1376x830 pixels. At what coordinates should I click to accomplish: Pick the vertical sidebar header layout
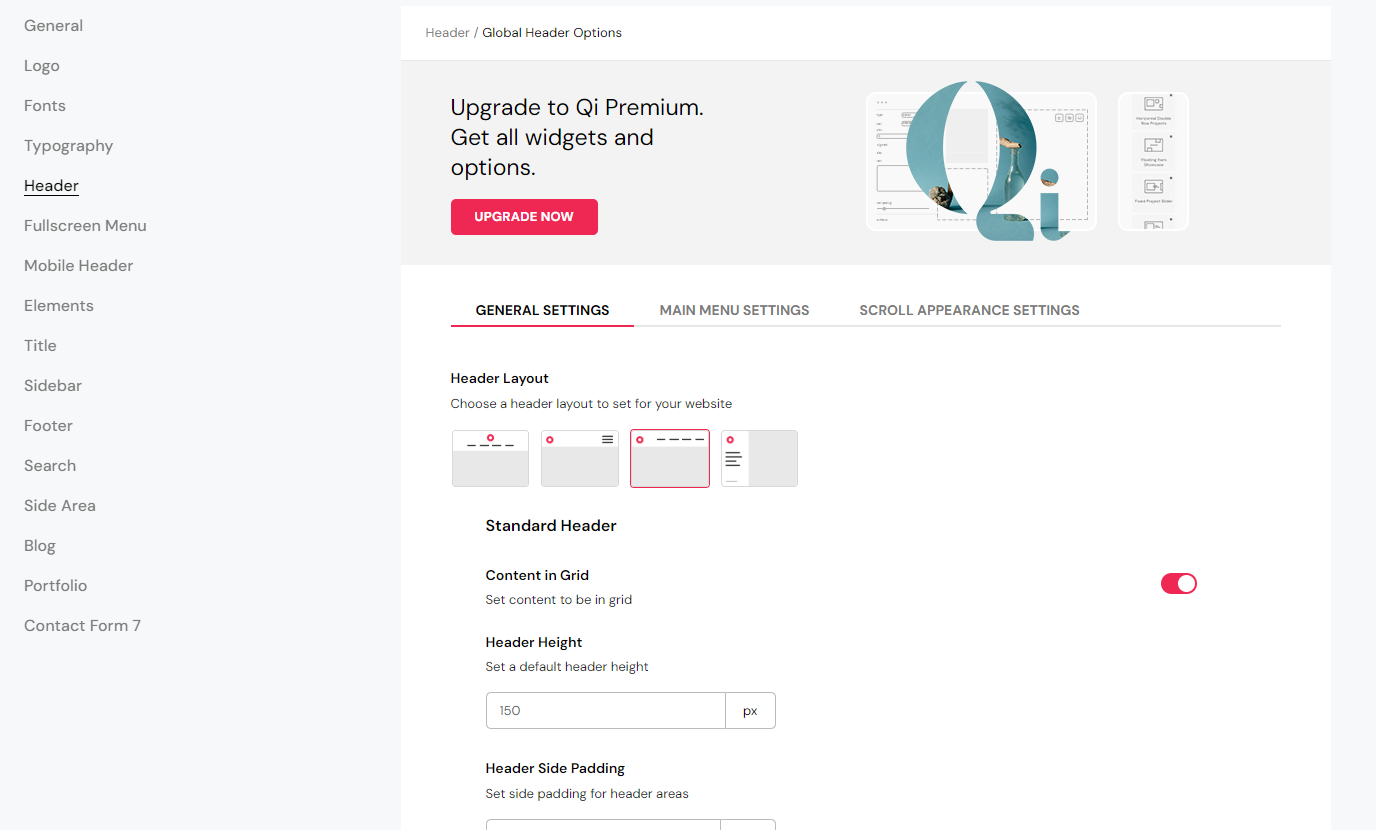click(x=759, y=459)
